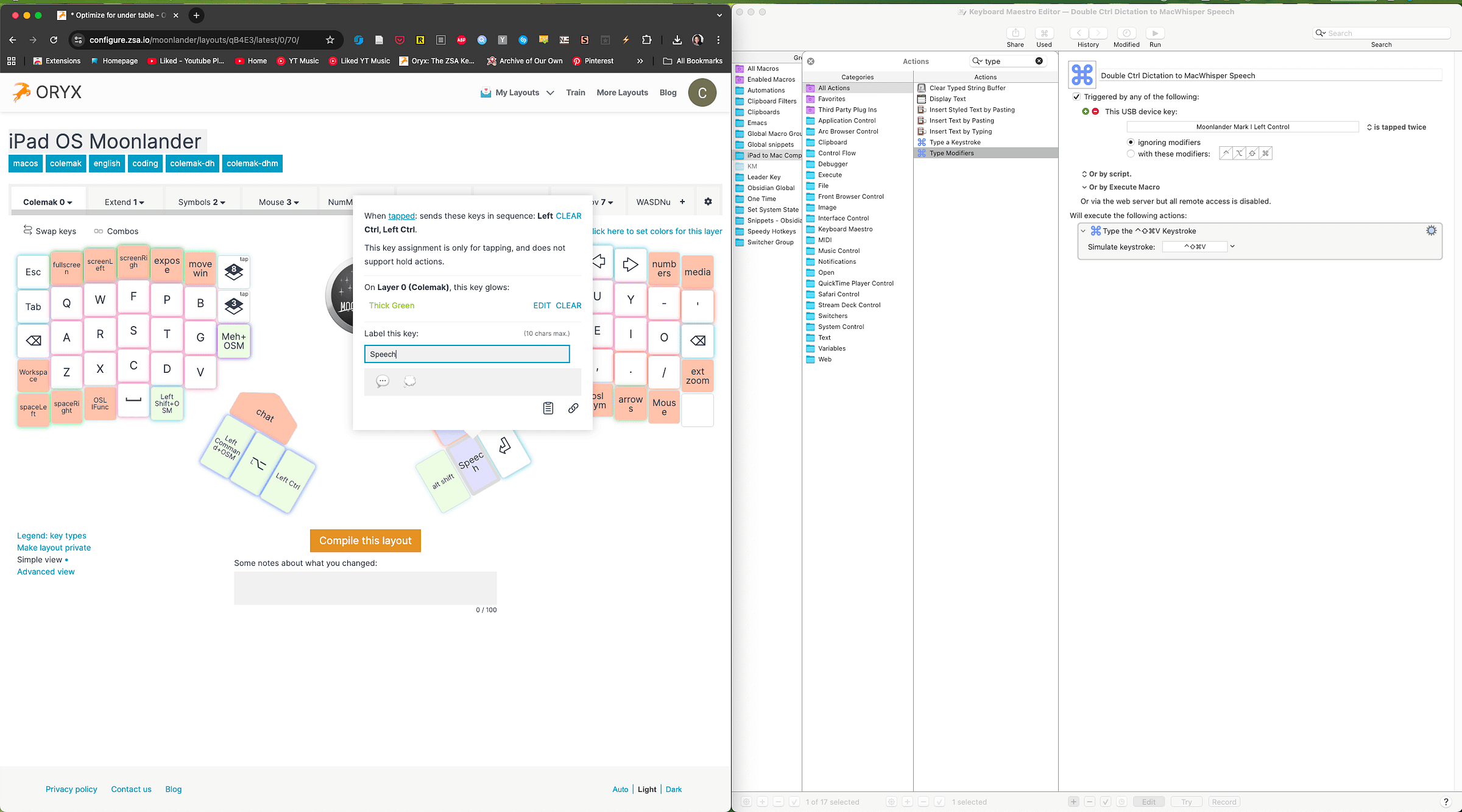Image resolution: width=1462 pixels, height=812 pixels.
Task: Open the Combos tool
Action: coord(116,231)
